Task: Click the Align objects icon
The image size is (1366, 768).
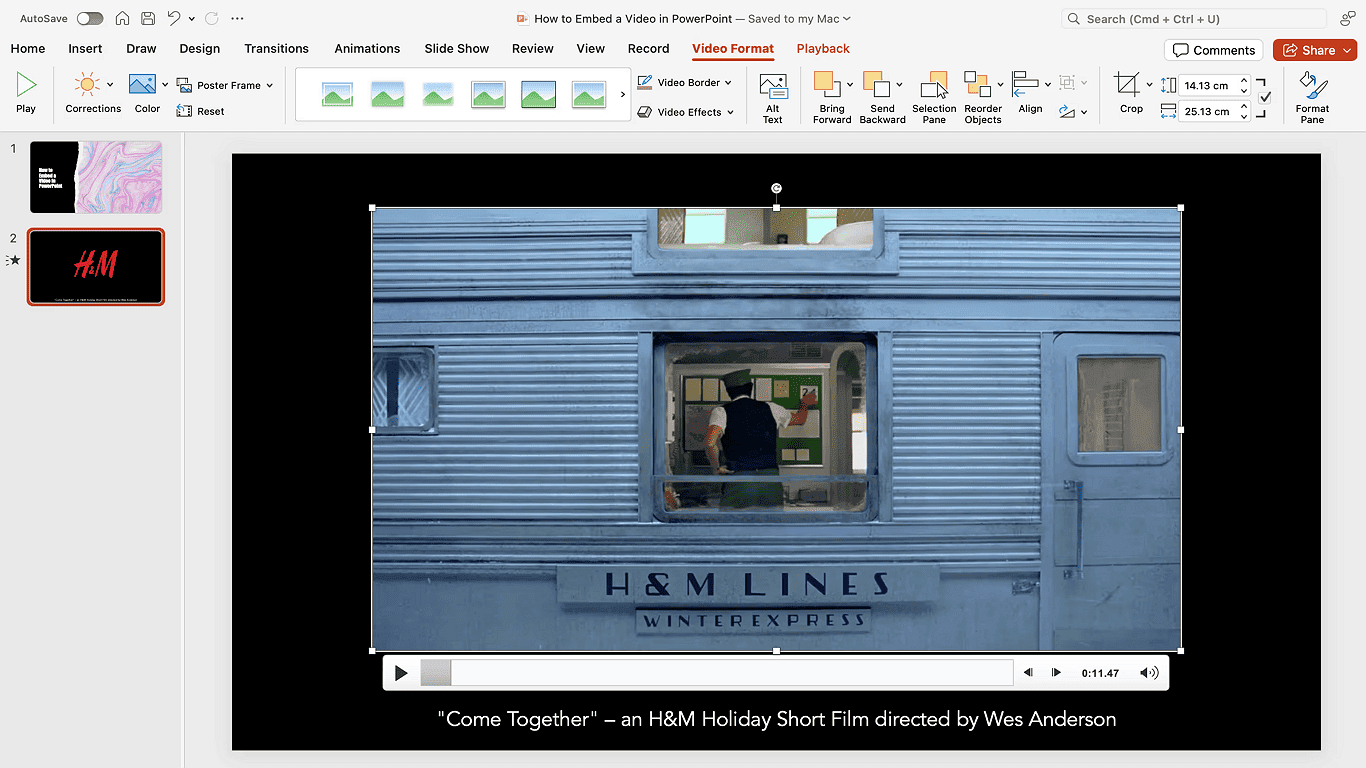Action: [x=1025, y=85]
